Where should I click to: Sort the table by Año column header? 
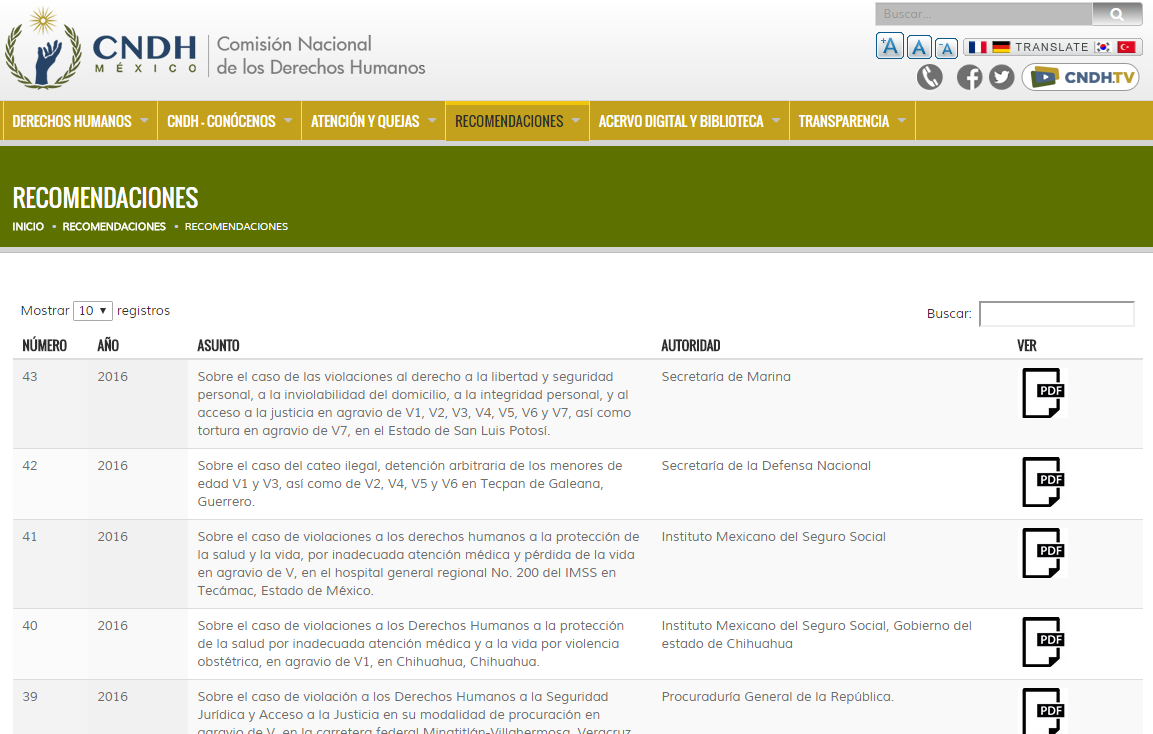[x=108, y=346]
